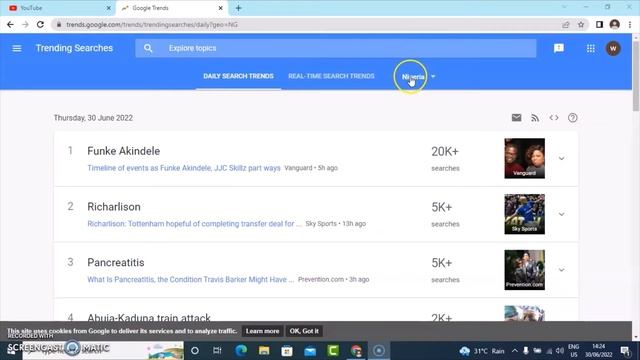Reload the Google Trends page
The height and width of the screenshot is (360, 640).
pos(40,24)
